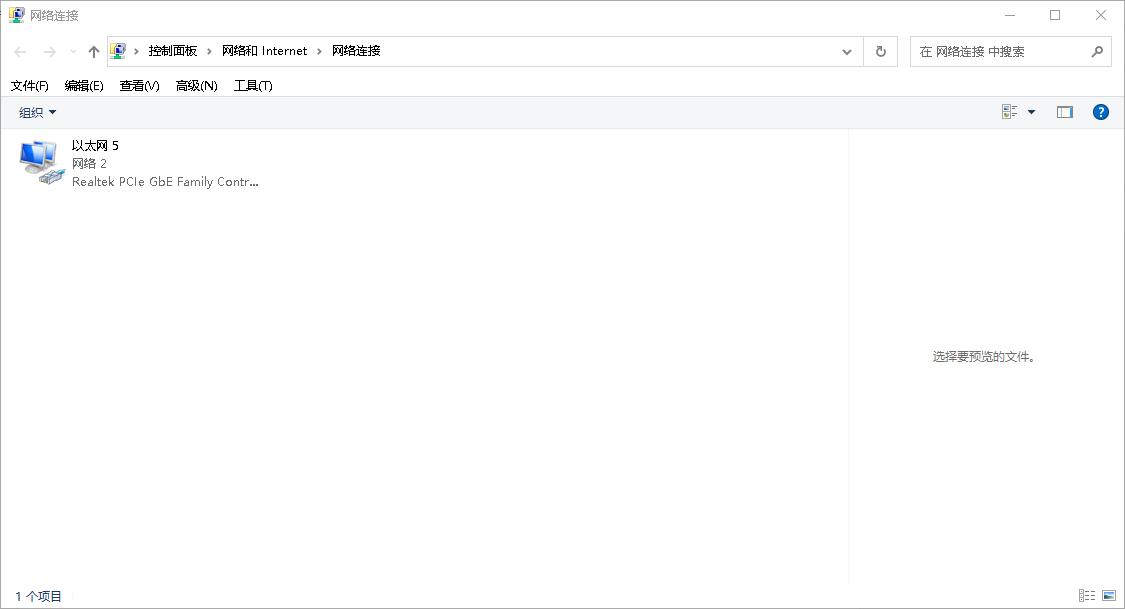The height and width of the screenshot is (609, 1125).
Task: Navigate back using the back arrow
Action: [x=20, y=51]
